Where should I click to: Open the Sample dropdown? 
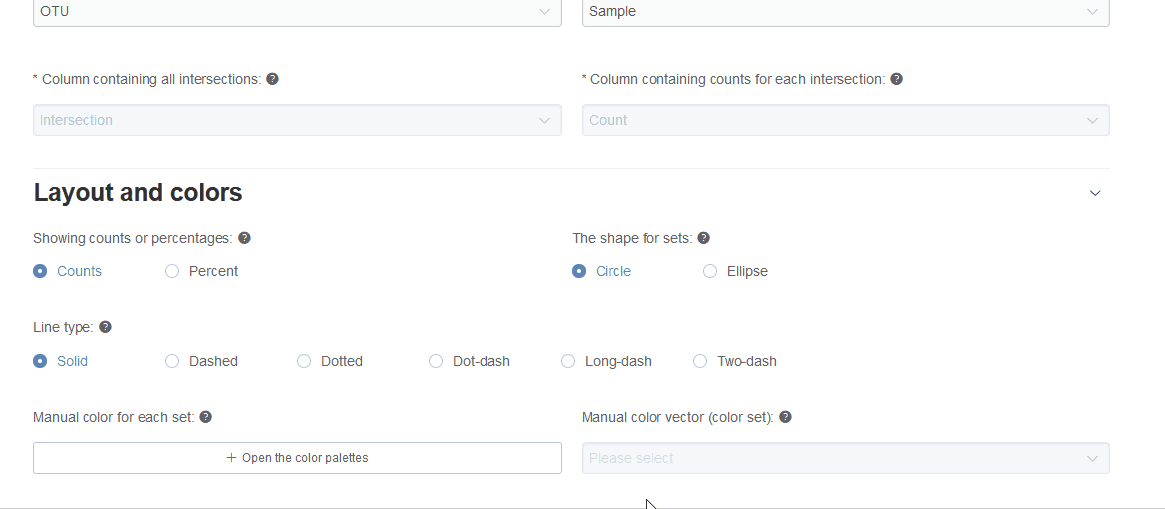click(x=846, y=12)
